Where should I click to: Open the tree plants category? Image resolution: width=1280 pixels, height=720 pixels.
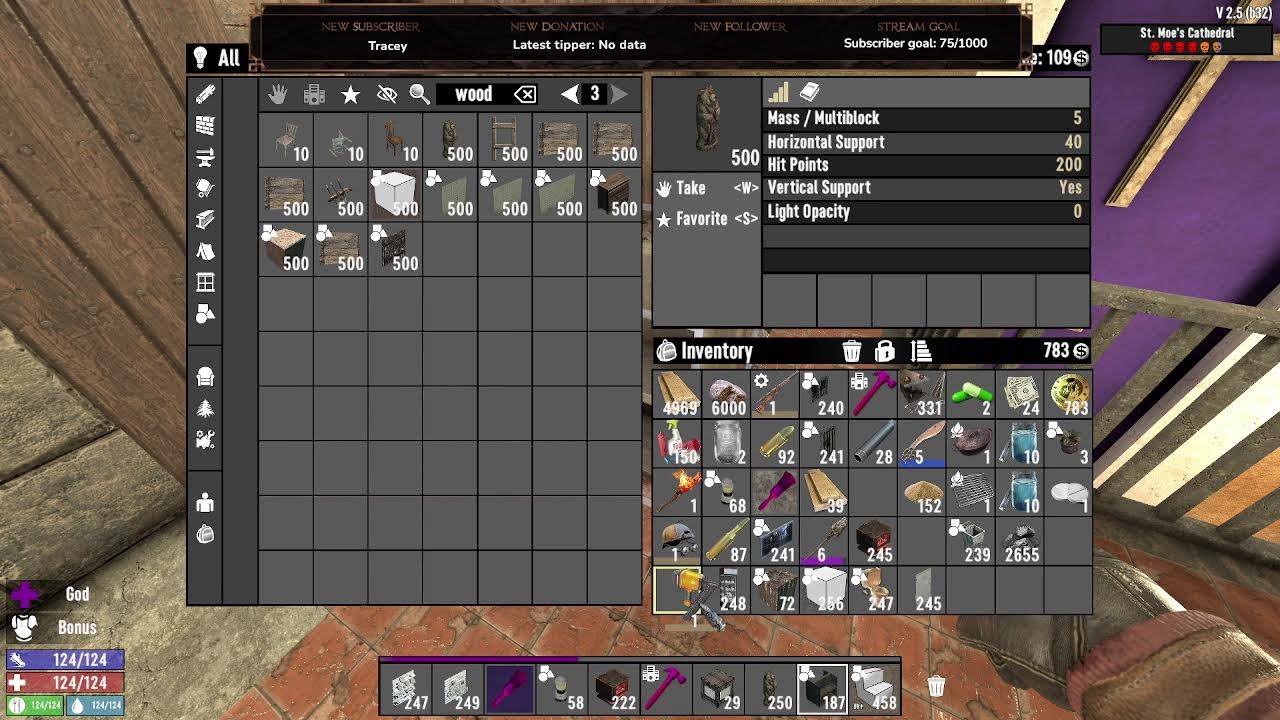click(x=205, y=408)
